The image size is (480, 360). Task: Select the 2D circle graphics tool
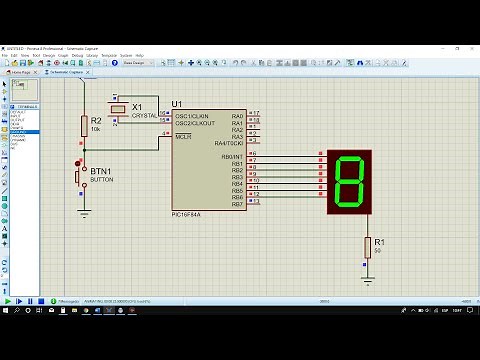pyautogui.click(x=4, y=206)
